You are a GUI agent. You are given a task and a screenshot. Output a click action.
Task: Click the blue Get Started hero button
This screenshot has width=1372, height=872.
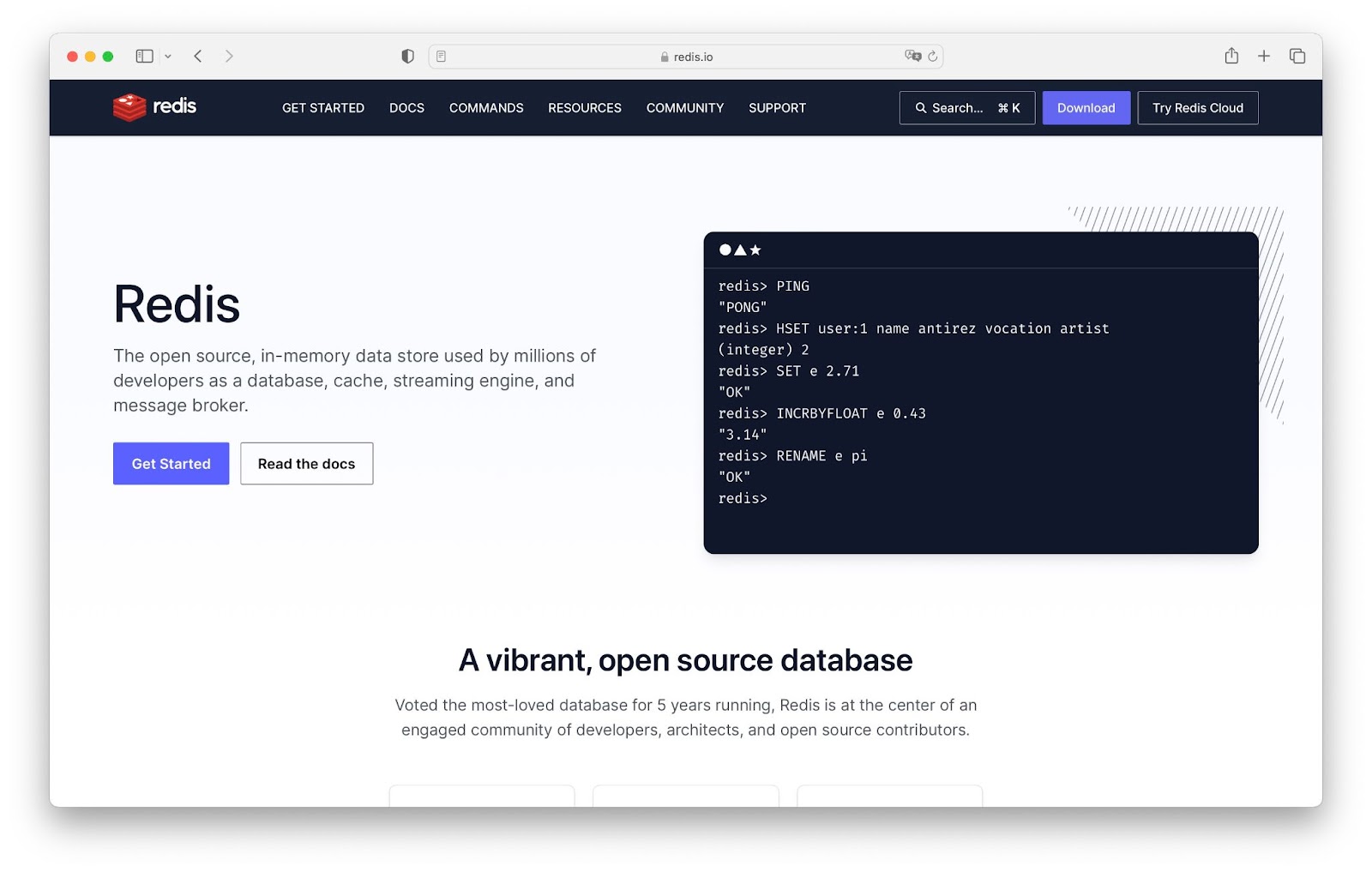(x=171, y=464)
